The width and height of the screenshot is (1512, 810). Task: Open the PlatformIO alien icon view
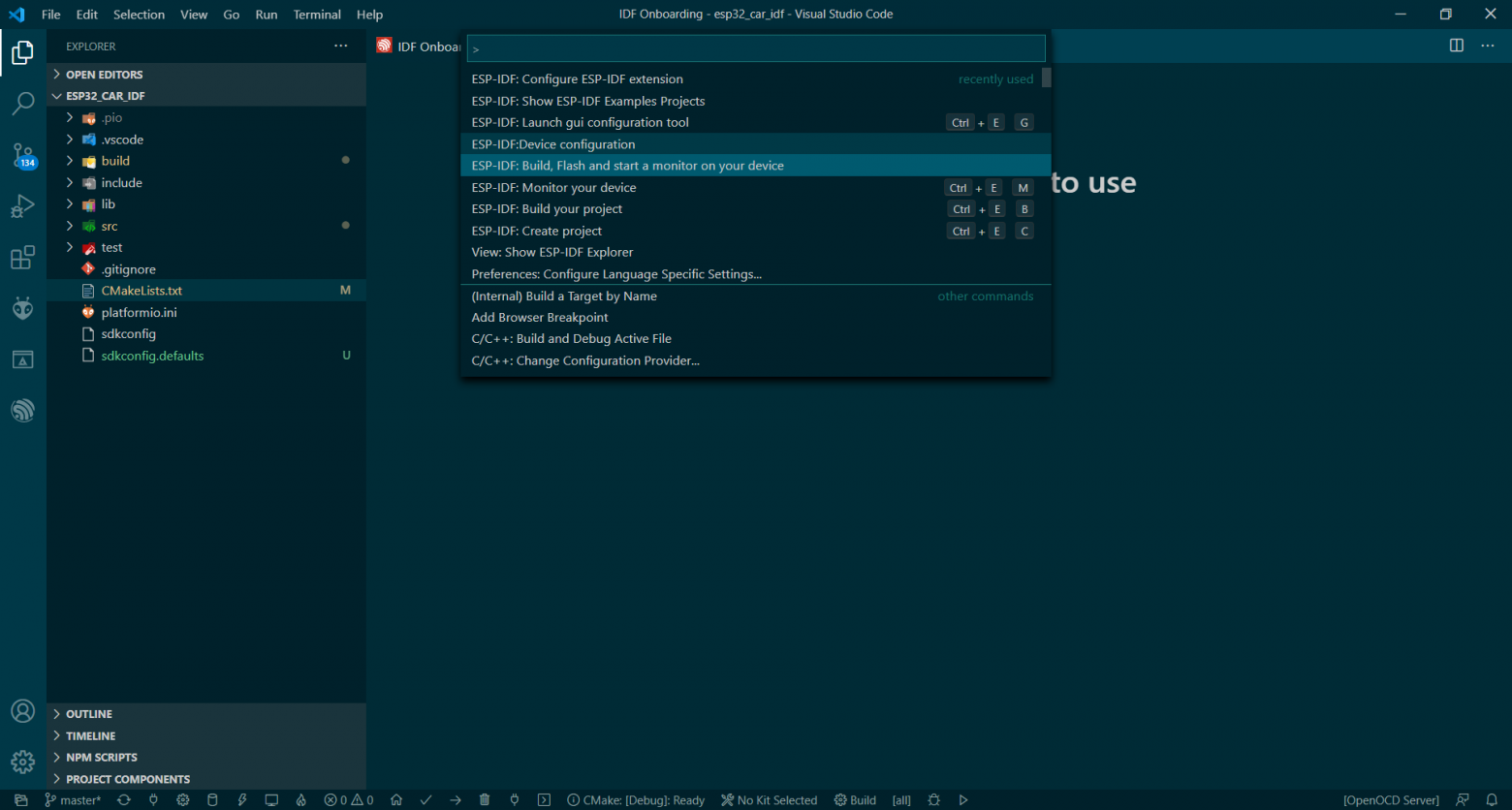(22, 309)
